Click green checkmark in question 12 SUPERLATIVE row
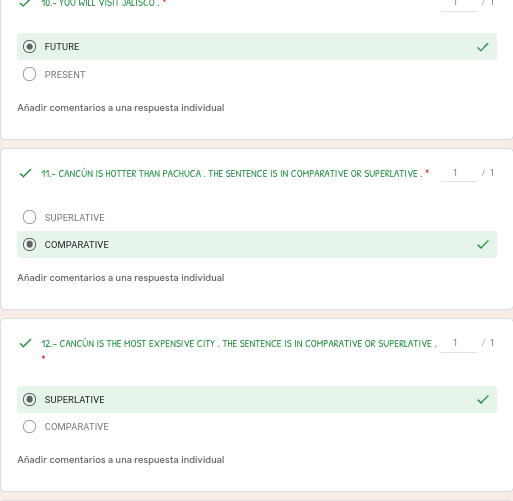 483,399
